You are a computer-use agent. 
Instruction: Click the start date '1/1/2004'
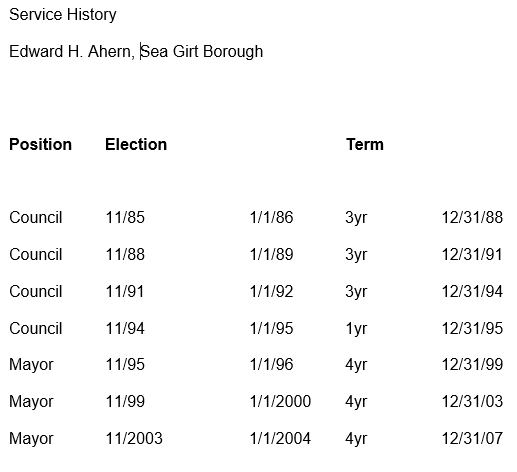[x=280, y=439]
